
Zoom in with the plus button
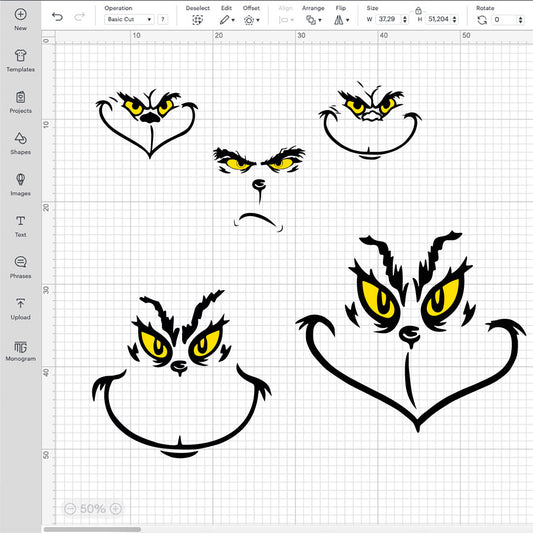click(116, 509)
